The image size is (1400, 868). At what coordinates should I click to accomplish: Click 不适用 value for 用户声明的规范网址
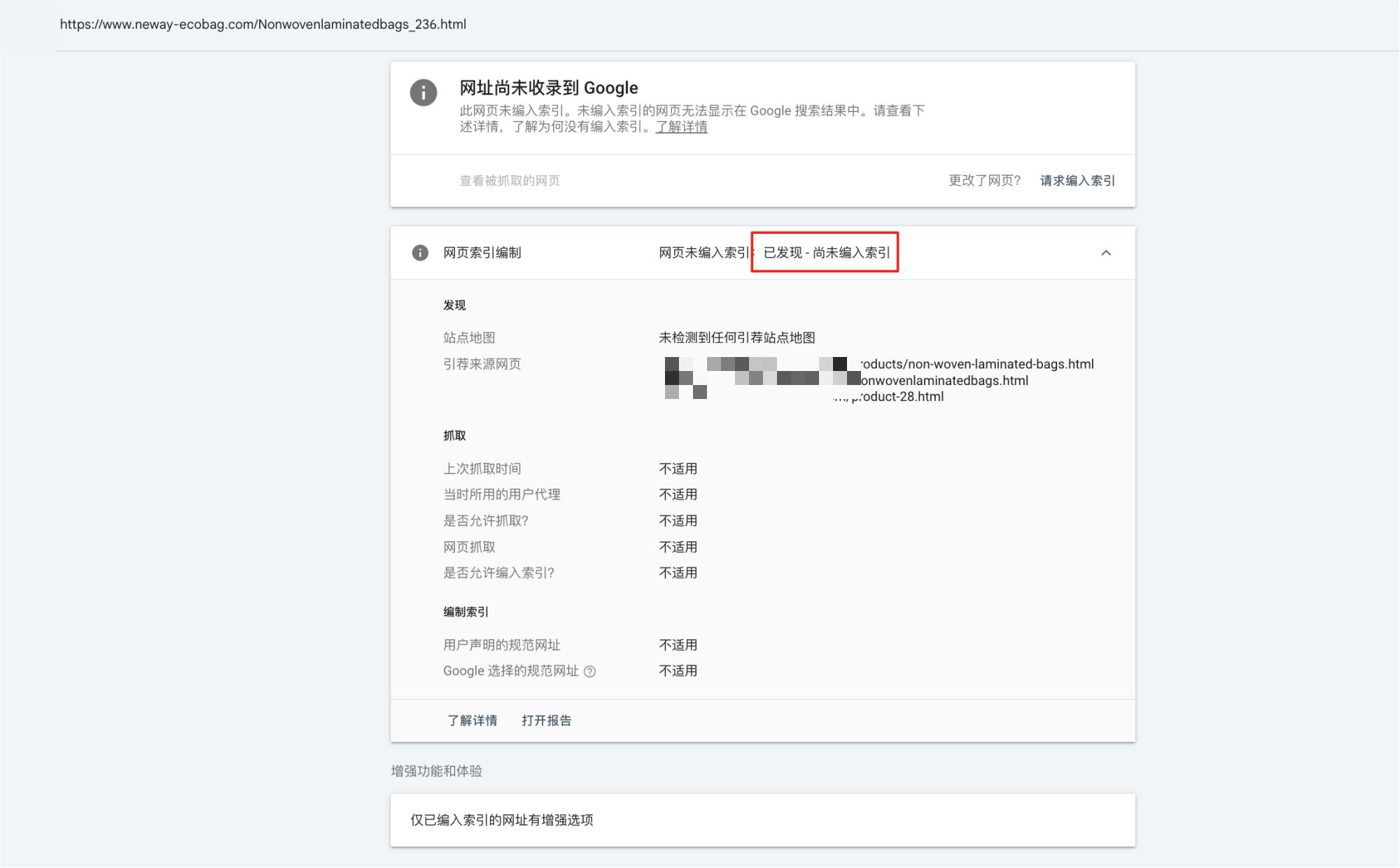coord(678,645)
